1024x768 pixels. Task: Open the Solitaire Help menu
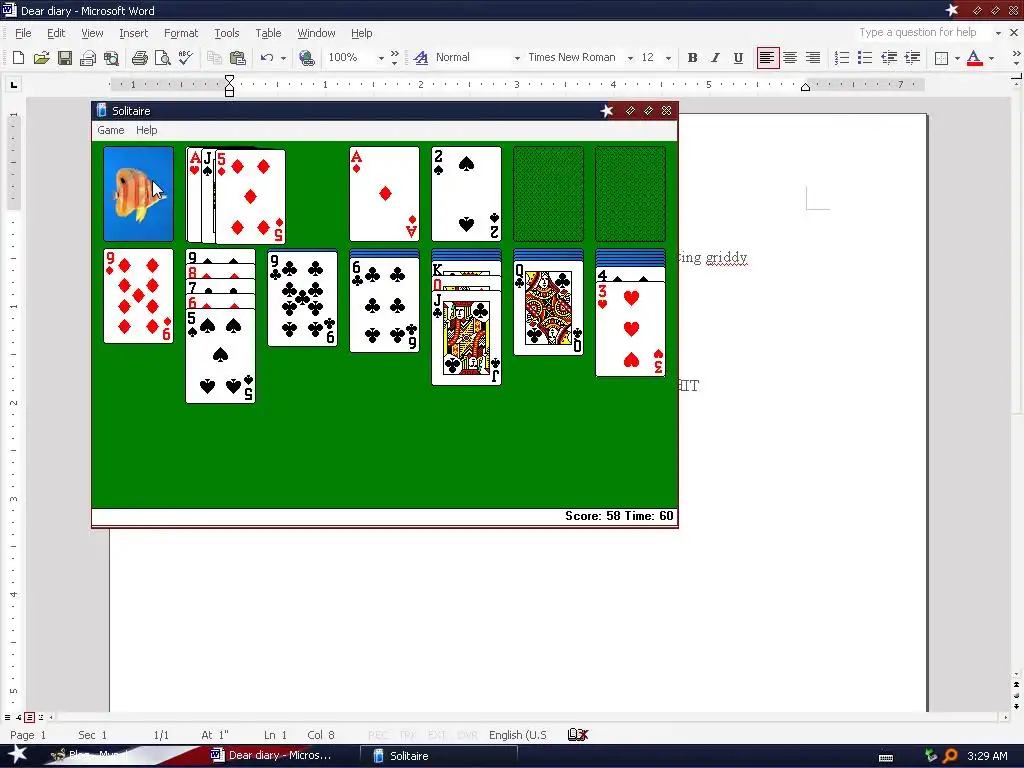click(x=146, y=130)
